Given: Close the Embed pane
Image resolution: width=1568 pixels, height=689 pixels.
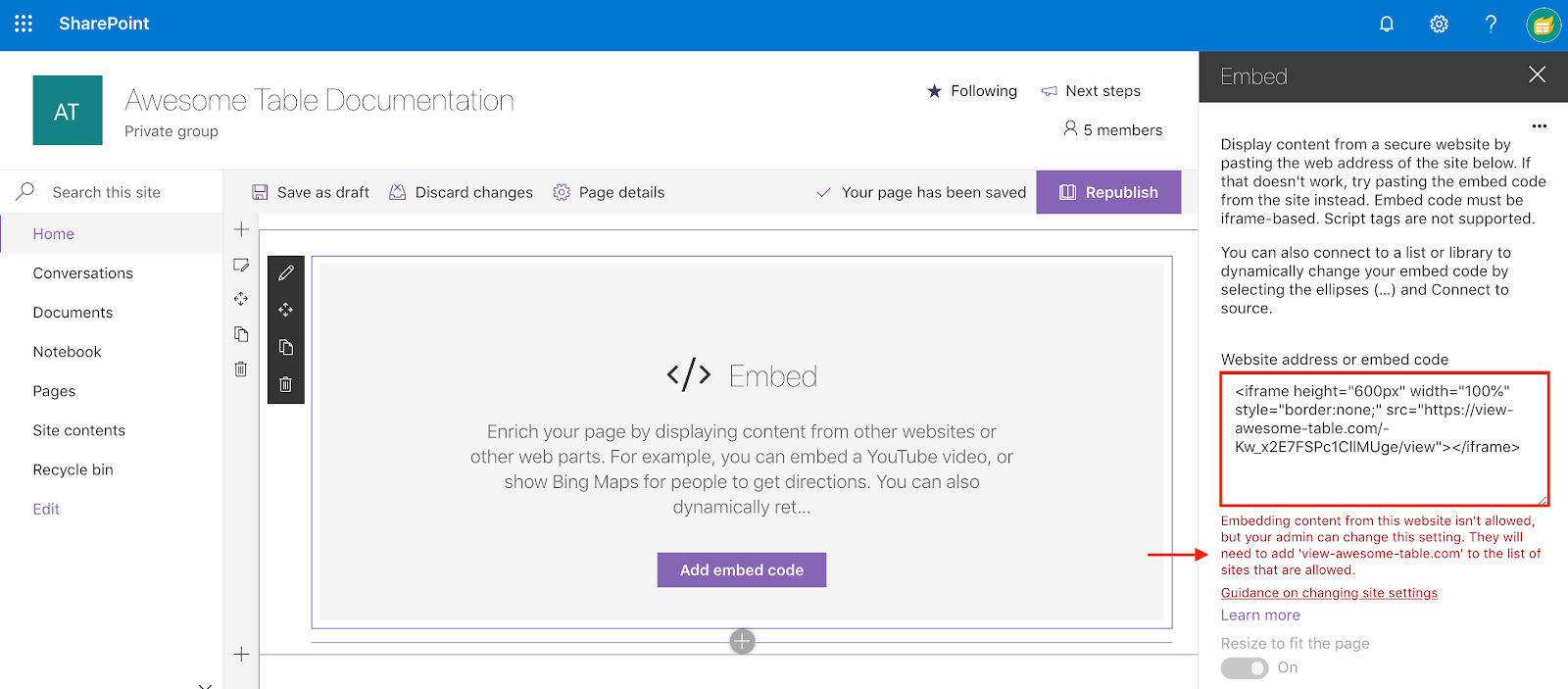Looking at the screenshot, I should coord(1538,74).
